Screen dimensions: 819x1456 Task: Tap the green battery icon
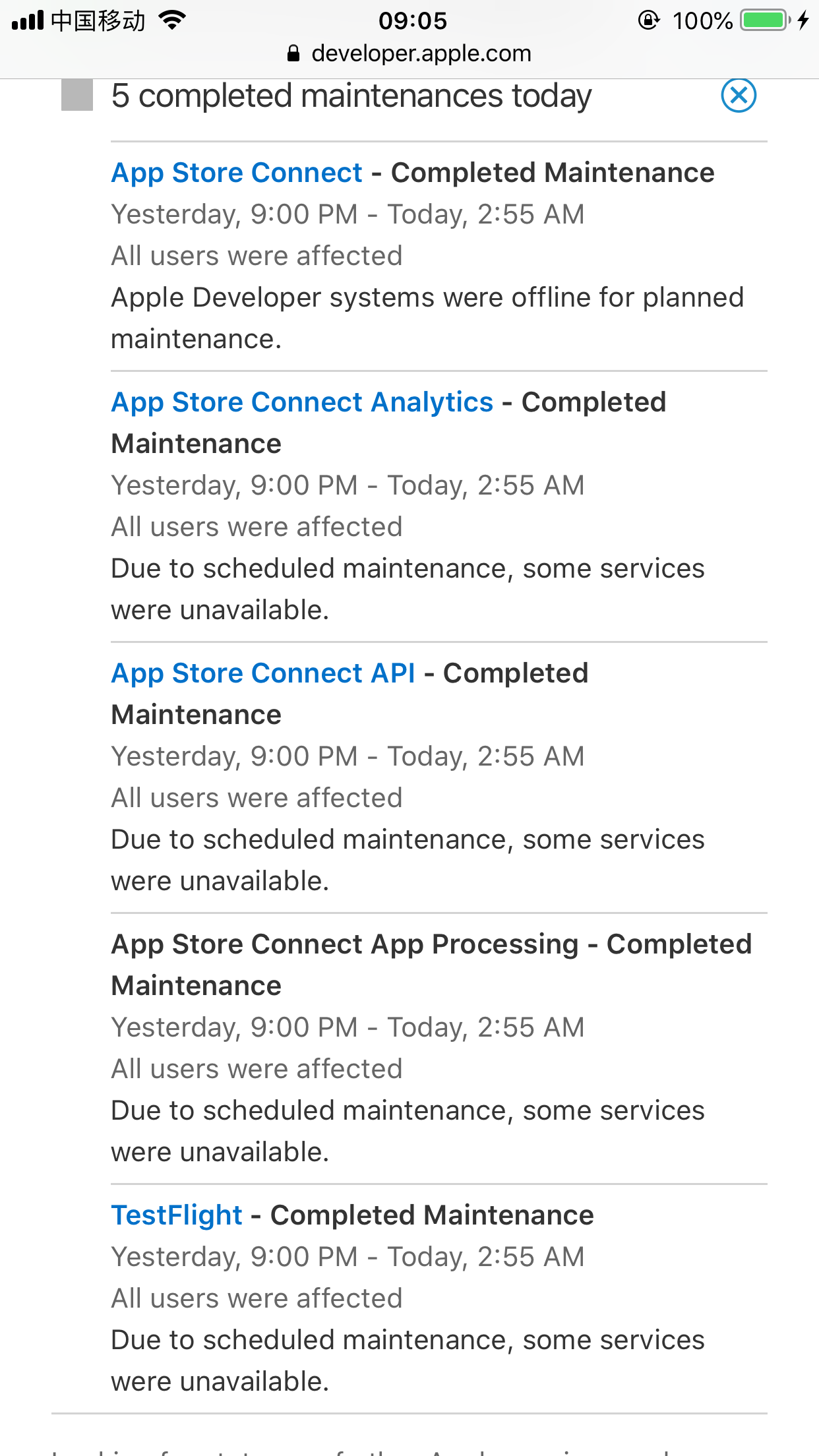point(764,20)
